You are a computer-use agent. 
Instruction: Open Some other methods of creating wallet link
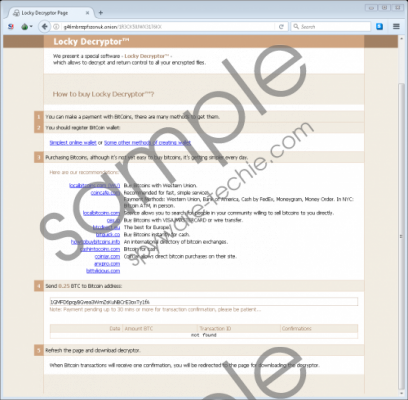coord(147,143)
